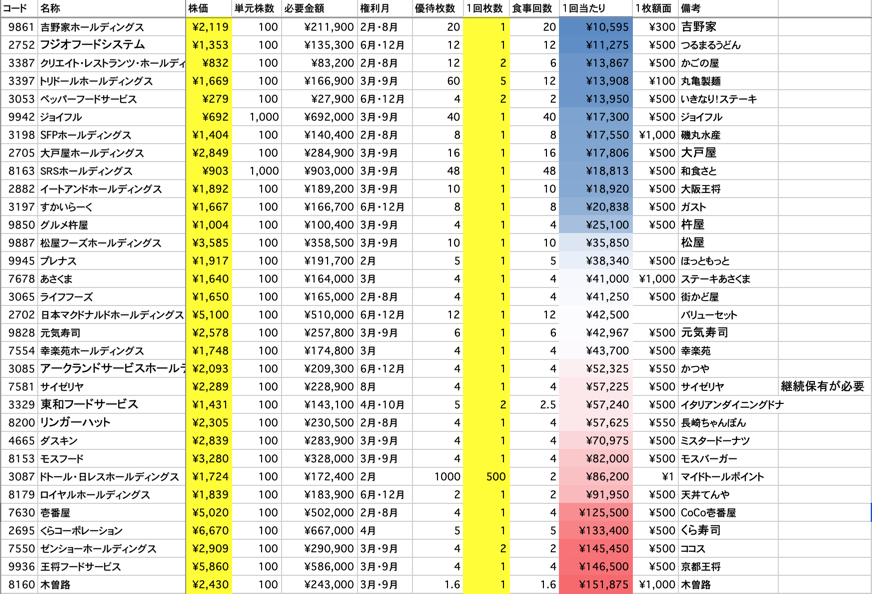Click the すかいらーく name cell
The width and height of the screenshot is (872, 594).
tap(111, 207)
